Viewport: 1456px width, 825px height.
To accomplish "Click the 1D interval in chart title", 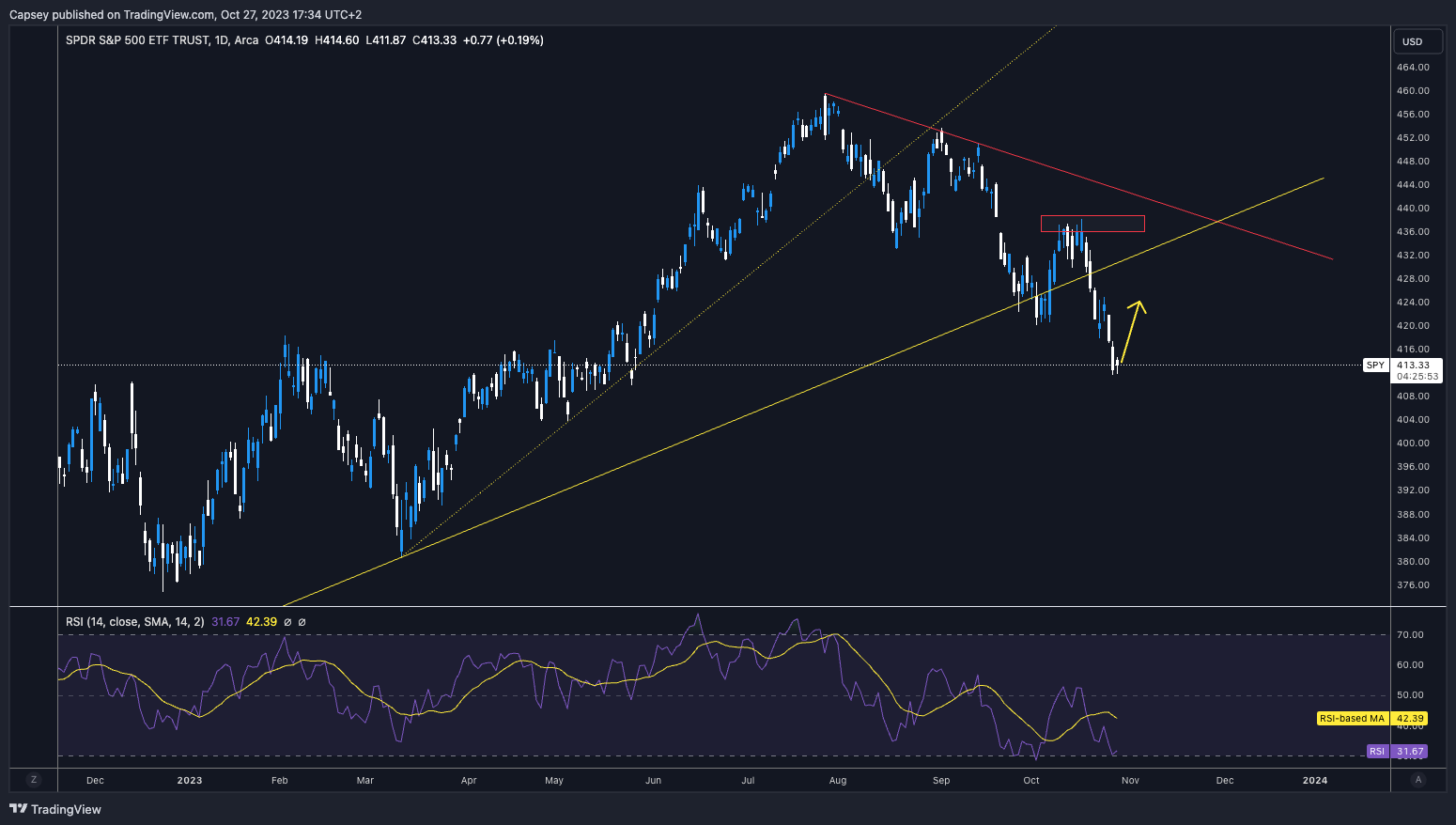I will click(x=222, y=40).
